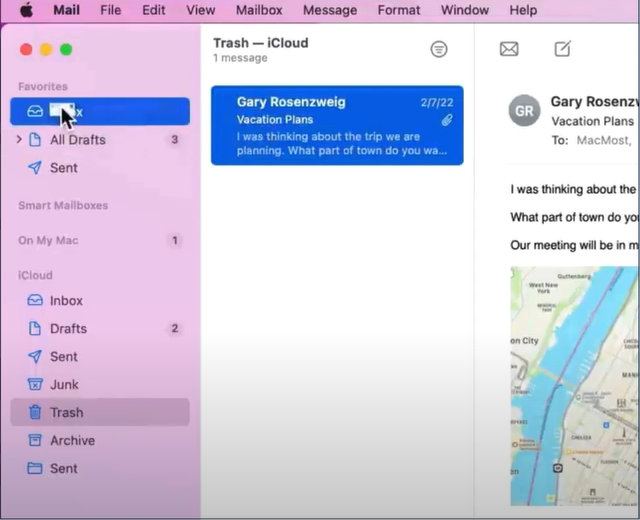Open the Help menu

tap(523, 10)
